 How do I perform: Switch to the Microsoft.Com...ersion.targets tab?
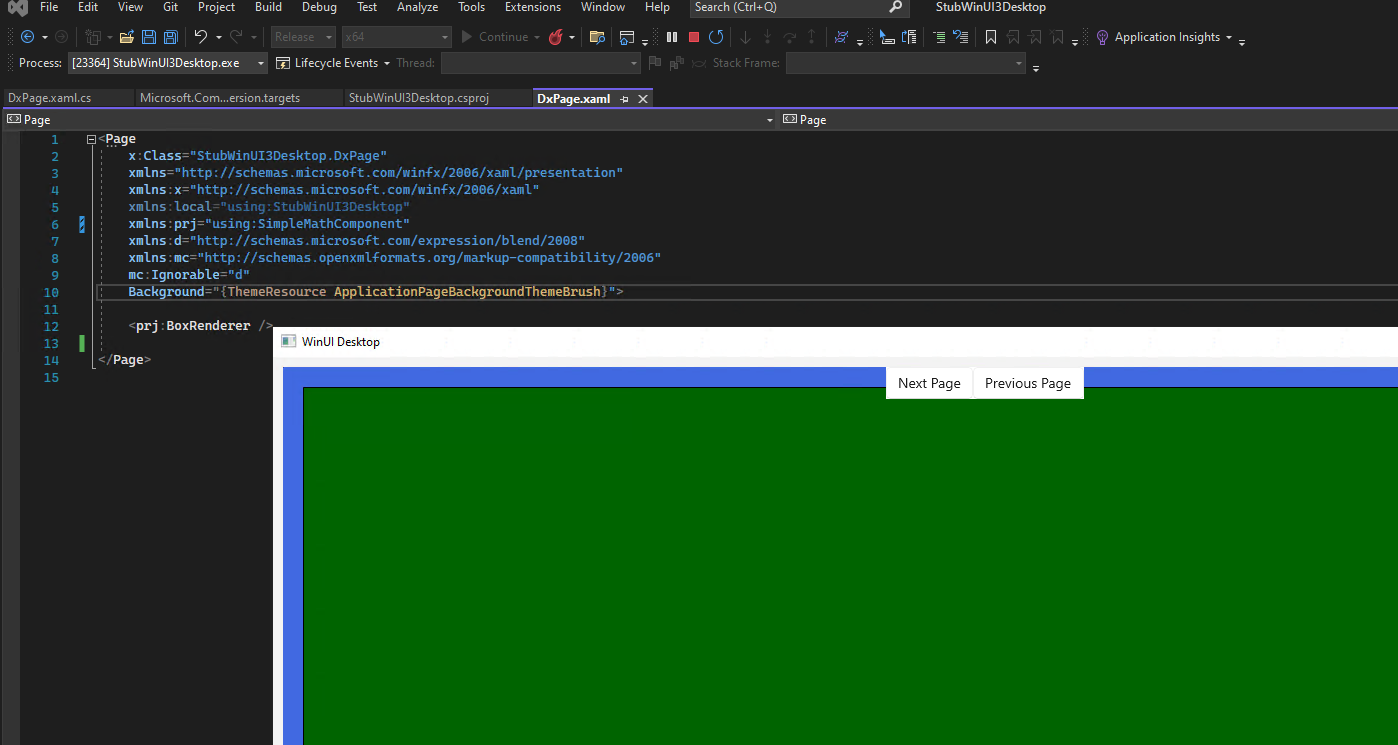[x=236, y=98]
